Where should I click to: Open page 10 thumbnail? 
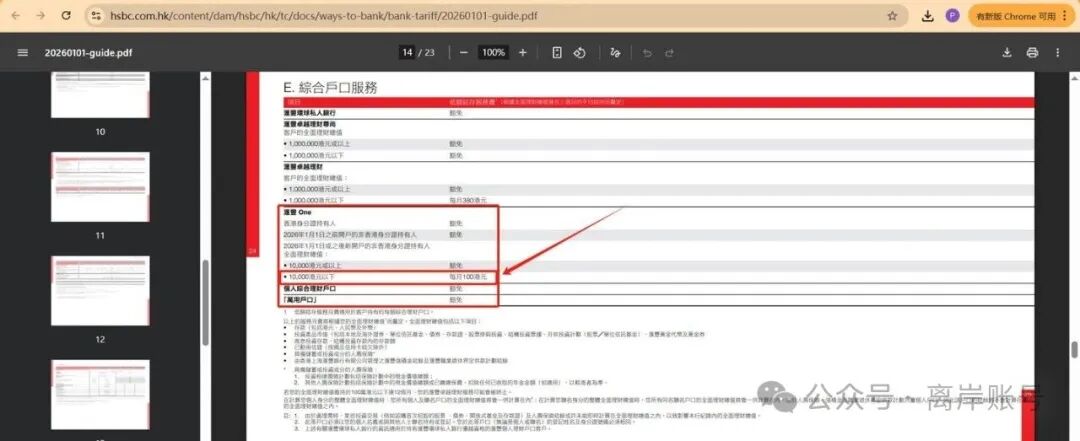click(100, 94)
